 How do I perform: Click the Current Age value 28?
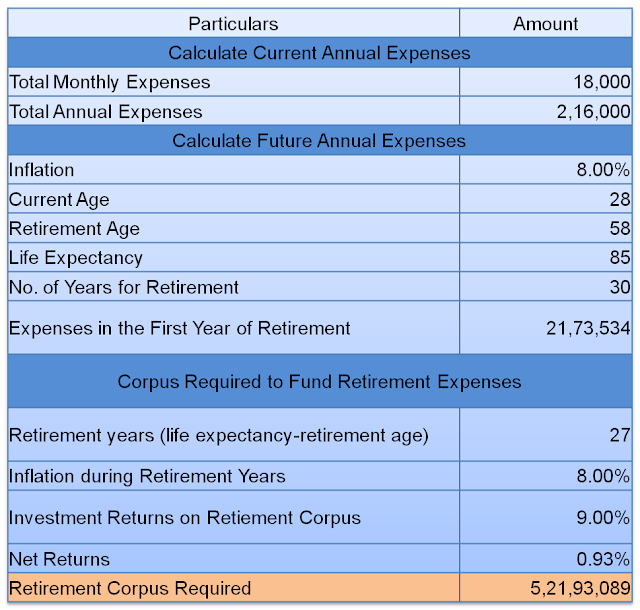pyautogui.click(x=619, y=200)
